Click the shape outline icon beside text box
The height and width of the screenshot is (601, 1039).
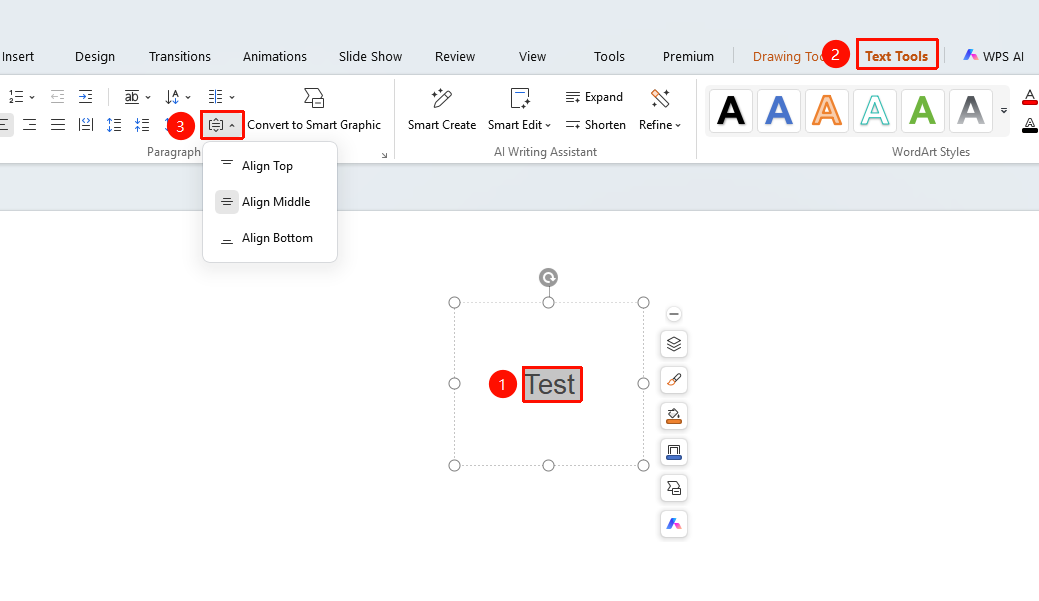pyautogui.click(x=674, y=452)
